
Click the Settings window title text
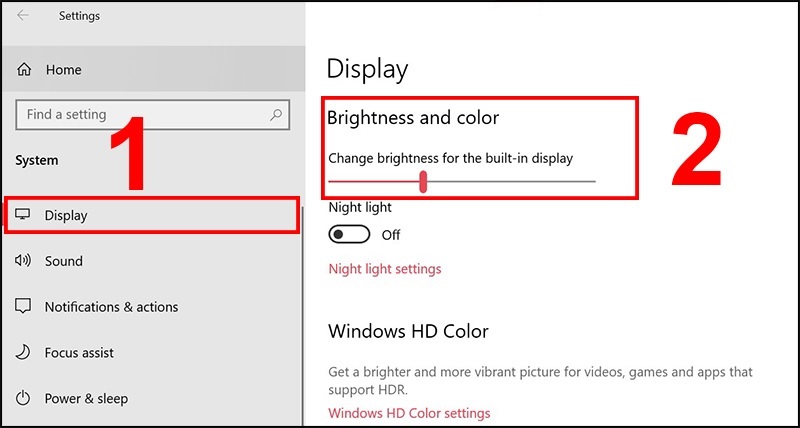[x=79, y=16]
